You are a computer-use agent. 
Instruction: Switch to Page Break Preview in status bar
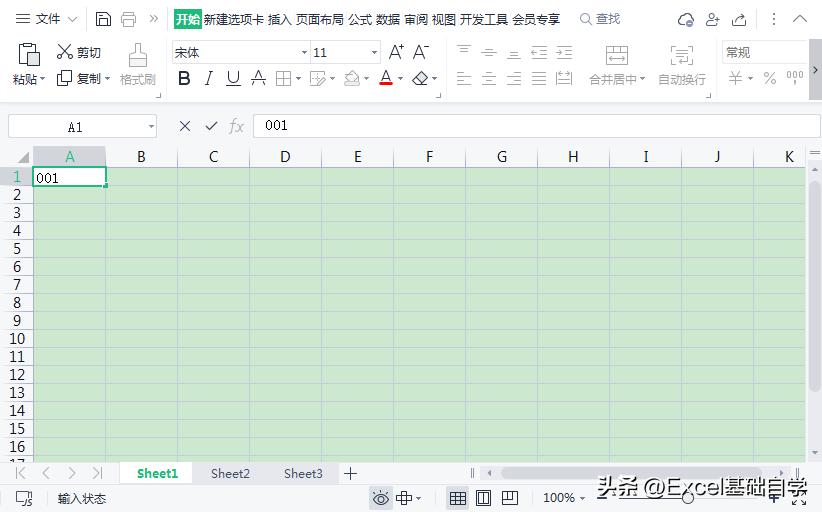click(x=510, y=498)
